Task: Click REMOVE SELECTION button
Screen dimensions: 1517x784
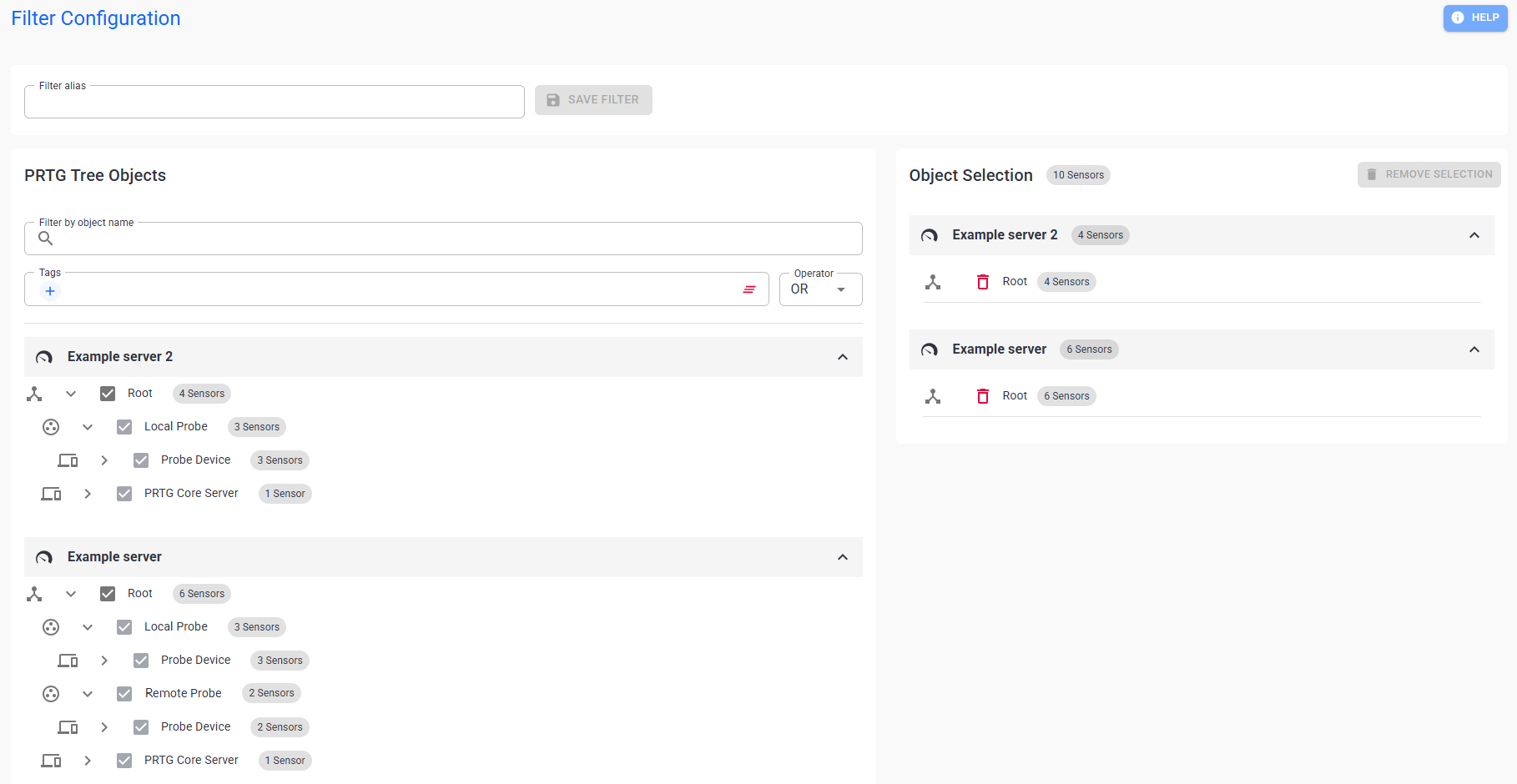Action: pyautogui.click(x=1429, y=174)
